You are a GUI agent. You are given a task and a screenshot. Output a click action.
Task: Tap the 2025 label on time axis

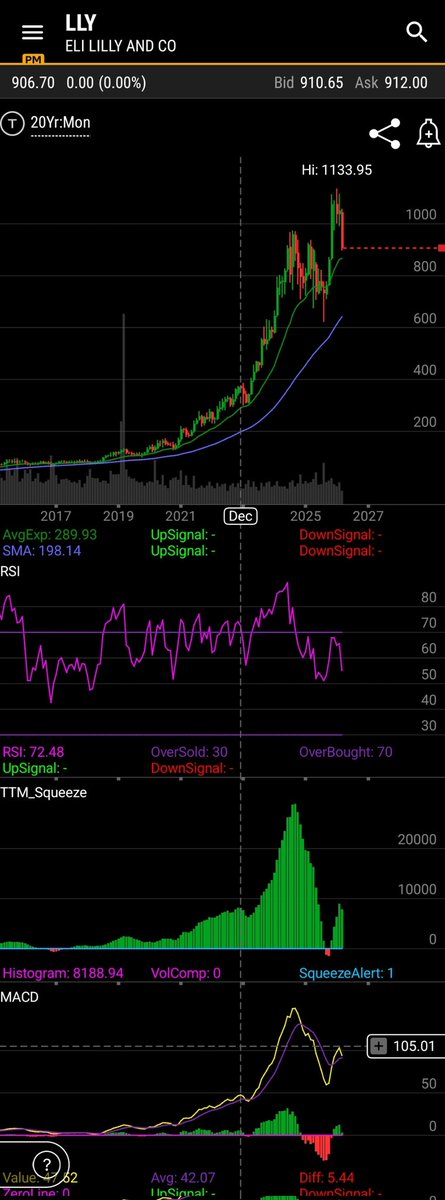(304, 516)
